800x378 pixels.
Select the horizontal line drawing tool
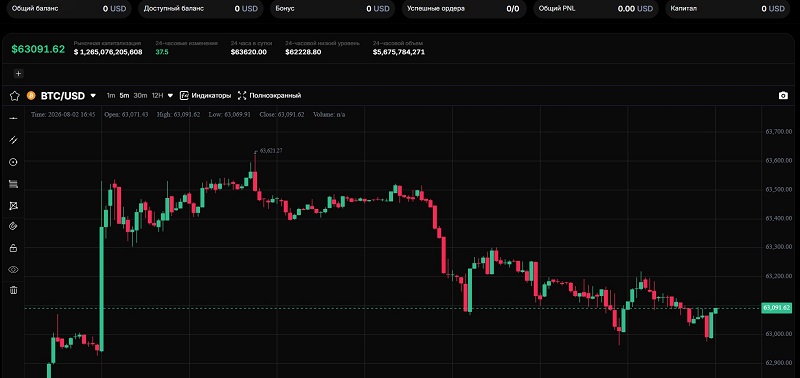coord(13,118)
